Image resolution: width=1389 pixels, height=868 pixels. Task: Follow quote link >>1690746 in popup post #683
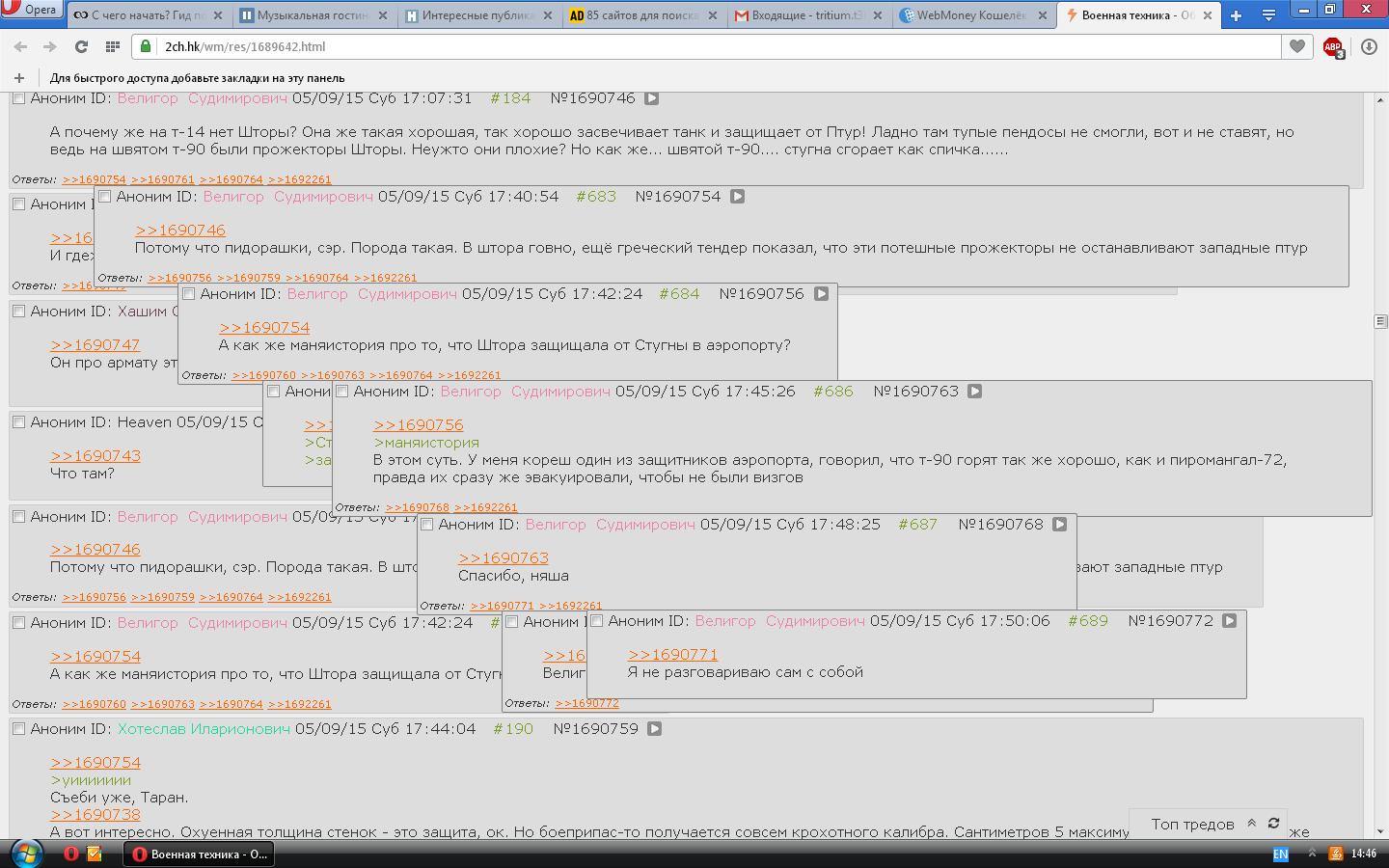[x=180, y=231]
